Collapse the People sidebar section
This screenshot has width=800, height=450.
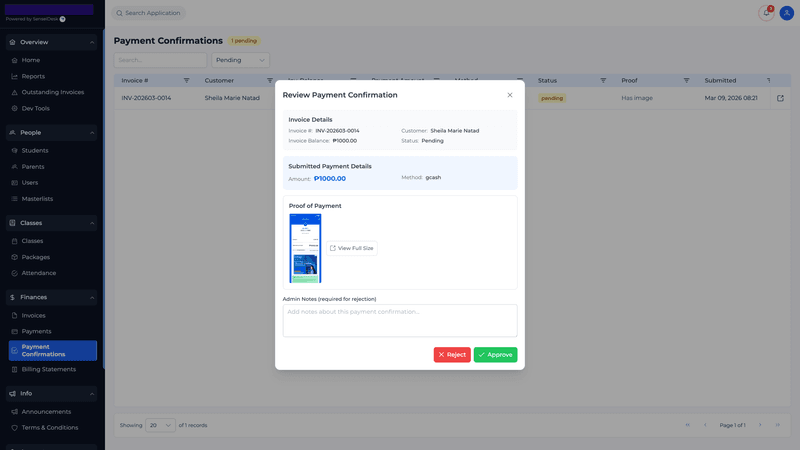pyautogui.click(x=92, y=133)
